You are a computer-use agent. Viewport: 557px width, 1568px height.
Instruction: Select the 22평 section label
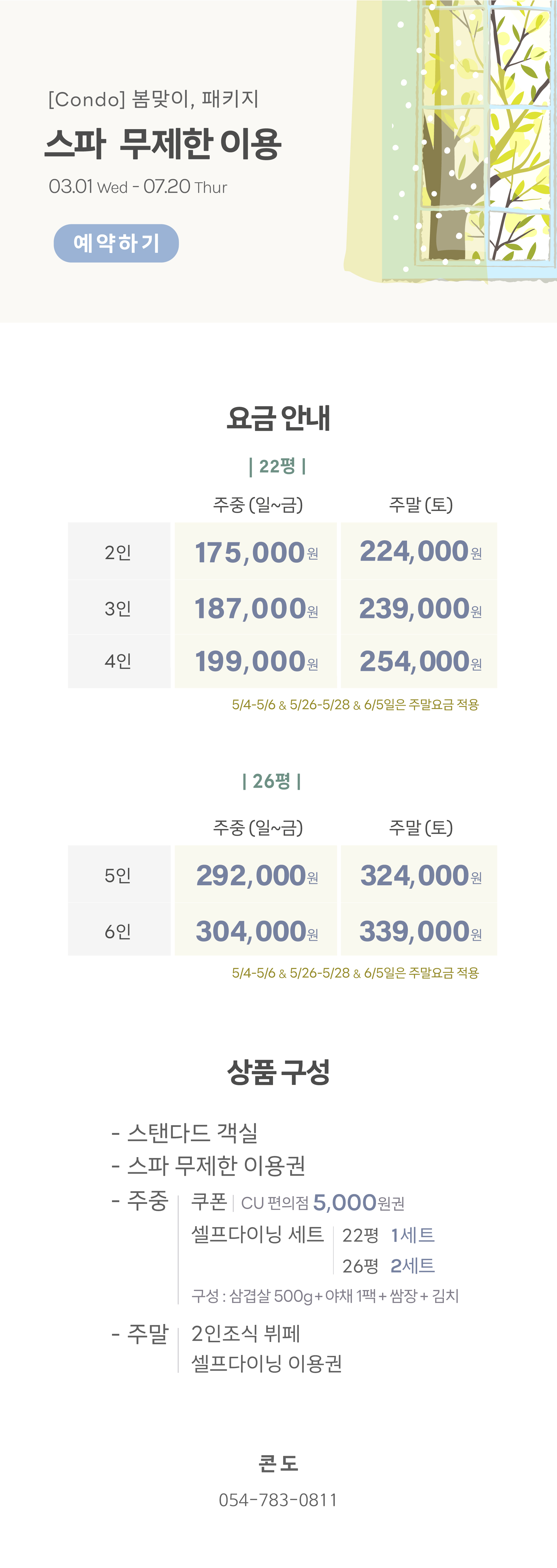(278, 466)
